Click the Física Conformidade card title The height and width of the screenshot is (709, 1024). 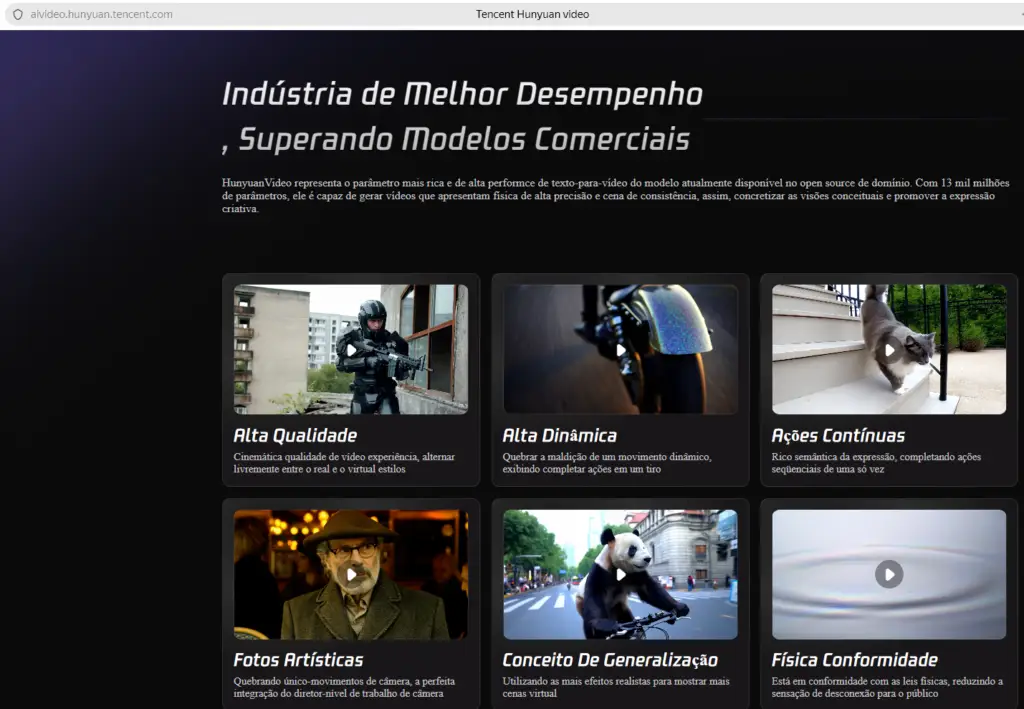(x=854, y=660)
